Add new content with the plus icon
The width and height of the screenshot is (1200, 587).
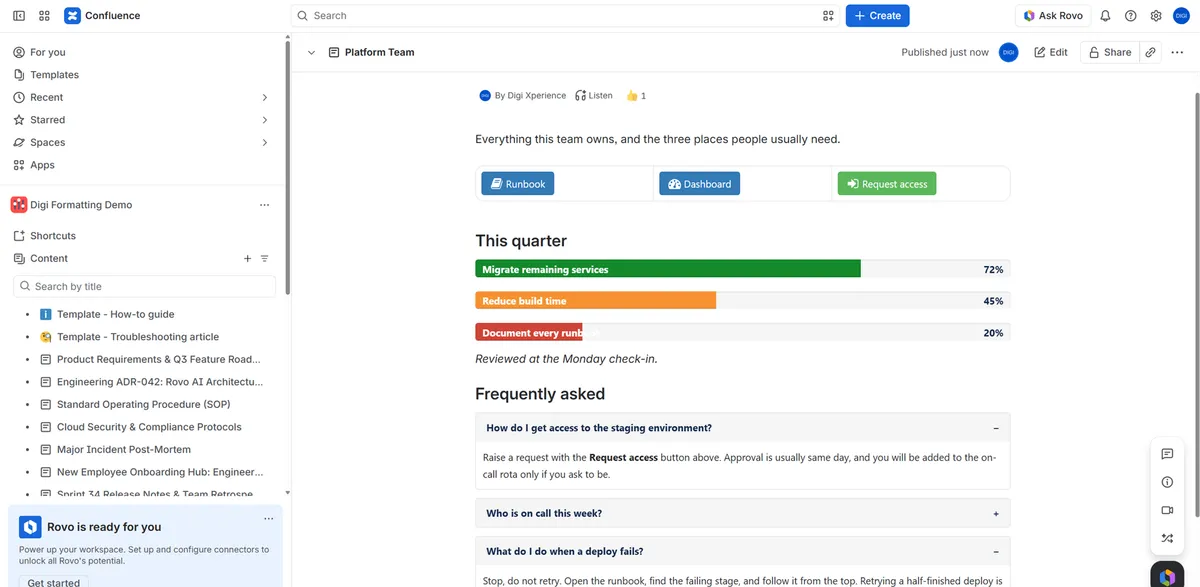click(247, 258)
